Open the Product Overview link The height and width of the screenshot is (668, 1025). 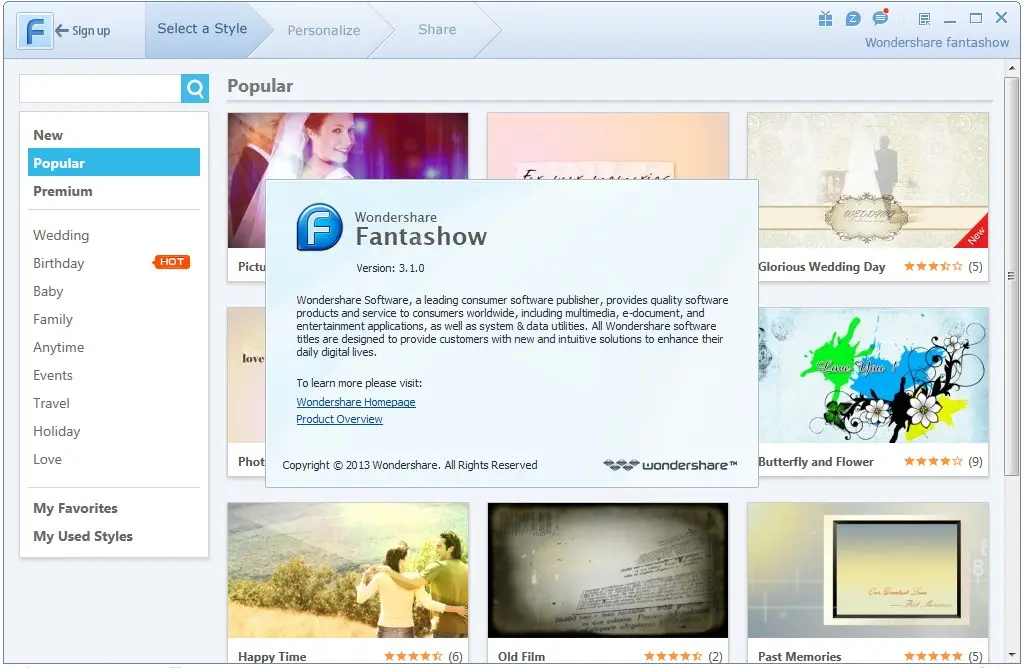(x=339, y=419)
